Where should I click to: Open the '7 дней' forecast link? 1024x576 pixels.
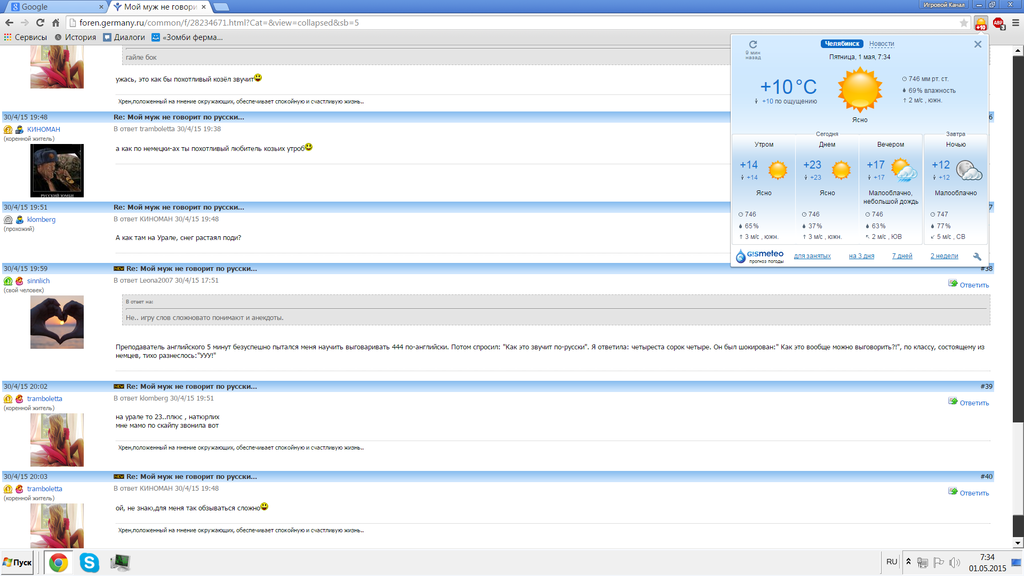[902, 256]
